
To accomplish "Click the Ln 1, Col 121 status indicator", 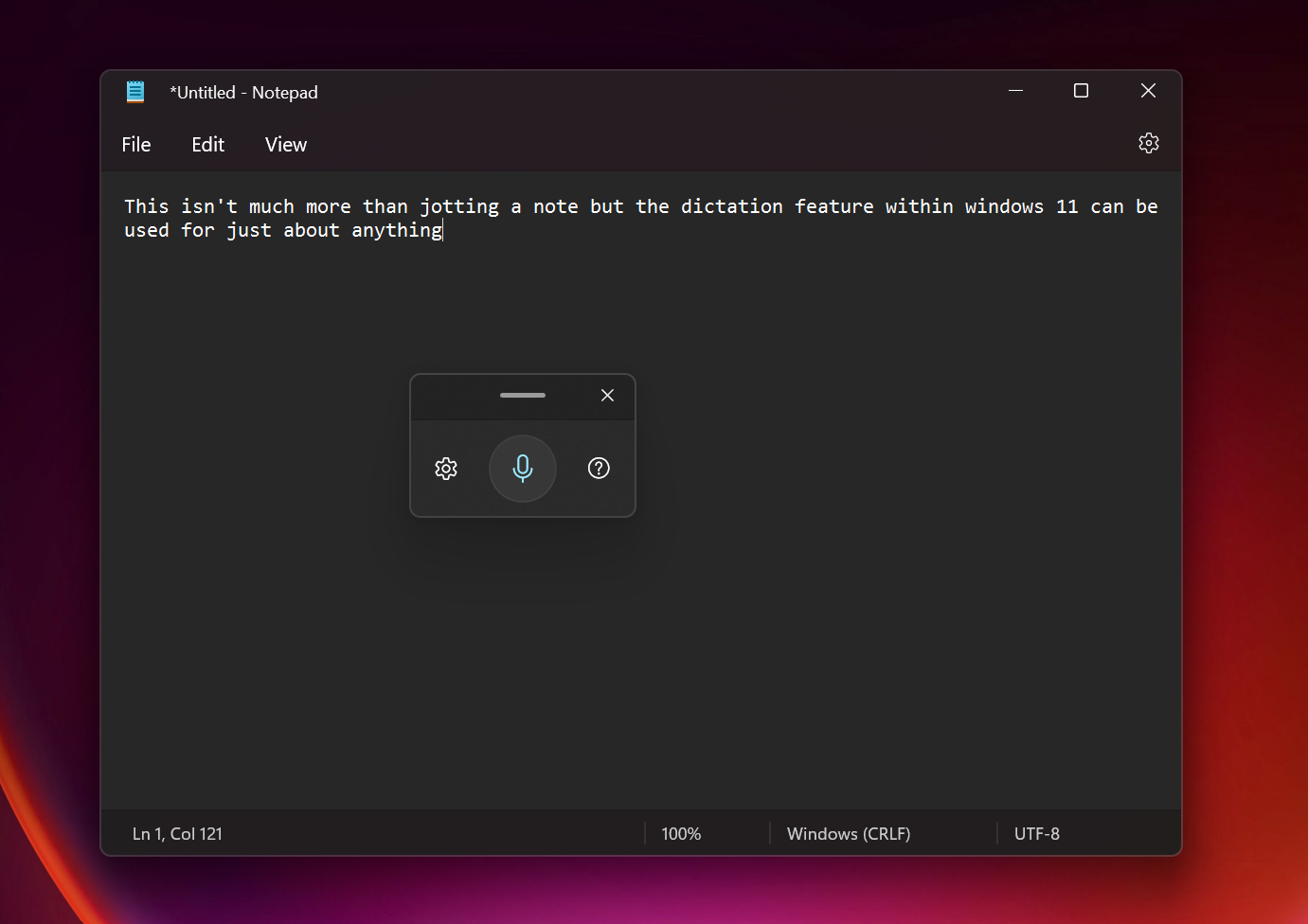I will 177,834.
